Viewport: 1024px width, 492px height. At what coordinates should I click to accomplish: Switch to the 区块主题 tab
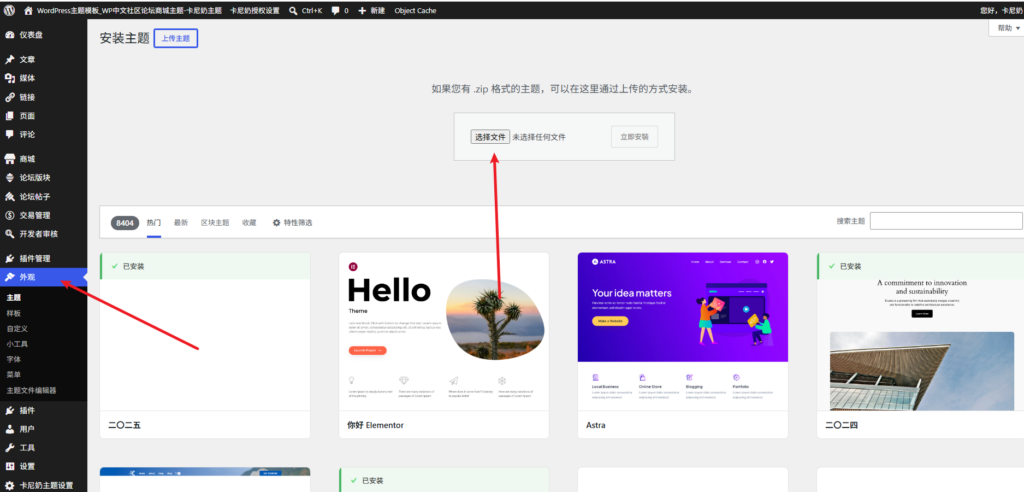(x=215, y=223)
